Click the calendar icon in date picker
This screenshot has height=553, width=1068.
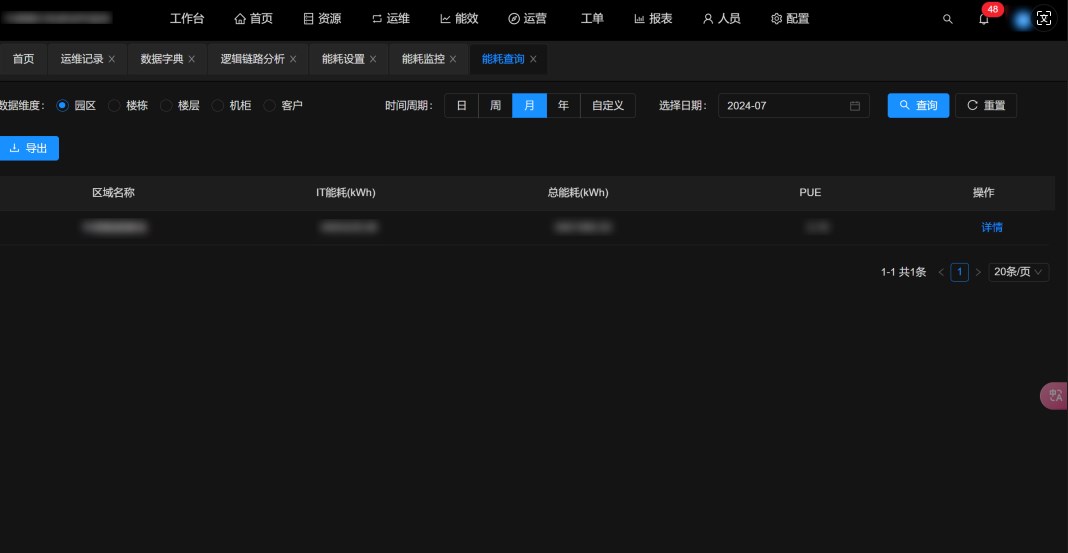[855, 106]
